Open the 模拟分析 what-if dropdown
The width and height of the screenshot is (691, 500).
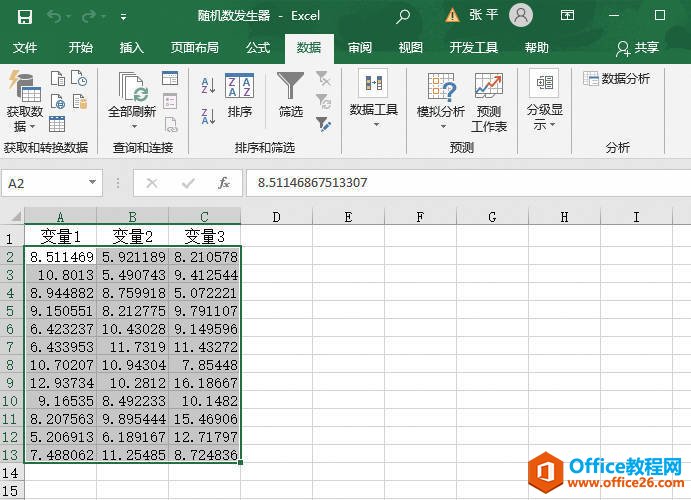click(x=441, y=100)
